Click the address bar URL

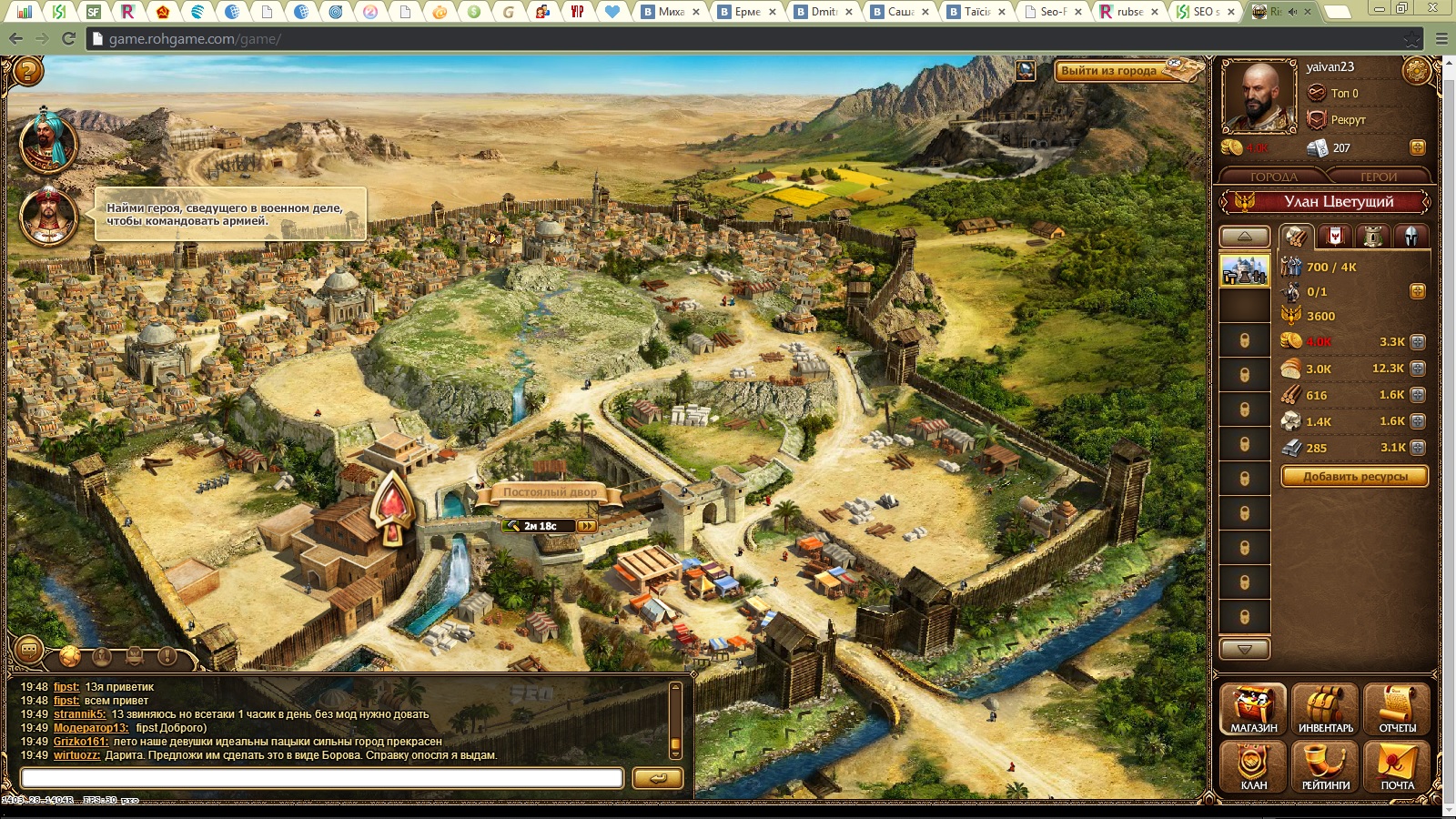(x=195, y=39)
